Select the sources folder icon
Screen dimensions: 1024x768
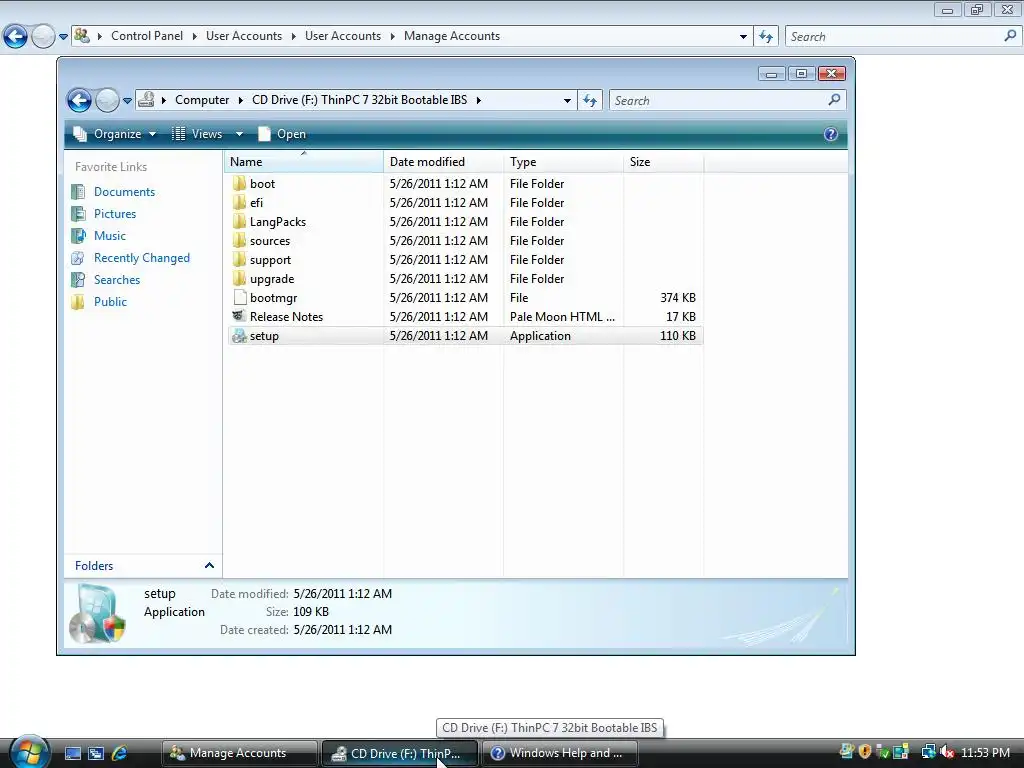(239, 240)
